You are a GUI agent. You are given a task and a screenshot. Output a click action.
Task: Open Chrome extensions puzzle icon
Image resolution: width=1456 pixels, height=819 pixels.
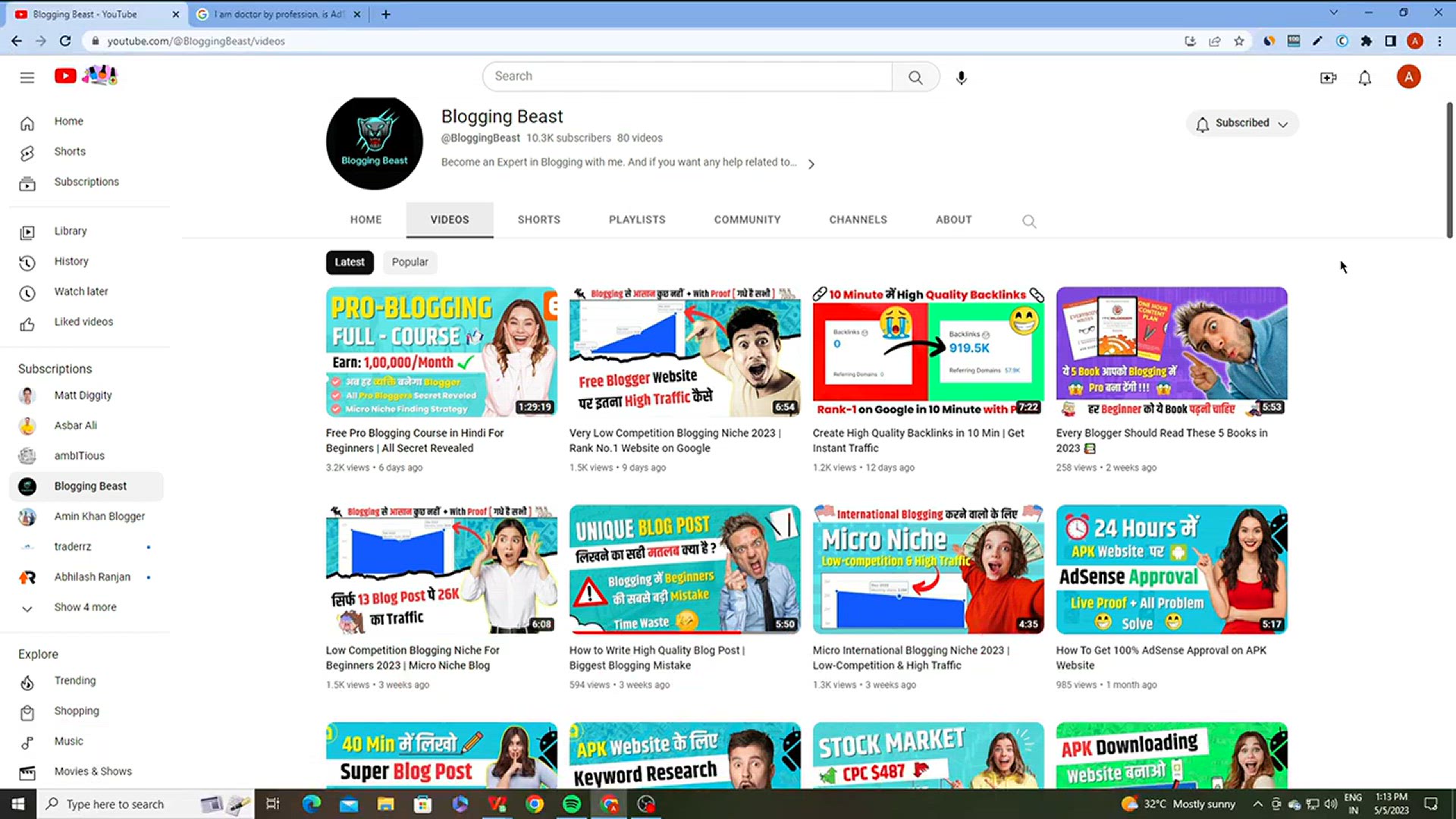(1367, 41)
